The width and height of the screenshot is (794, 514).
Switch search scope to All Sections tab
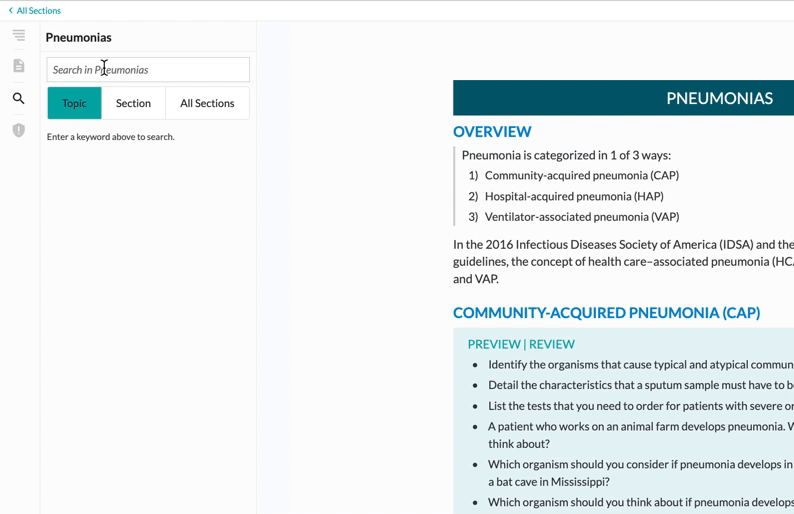click(207, 103)
